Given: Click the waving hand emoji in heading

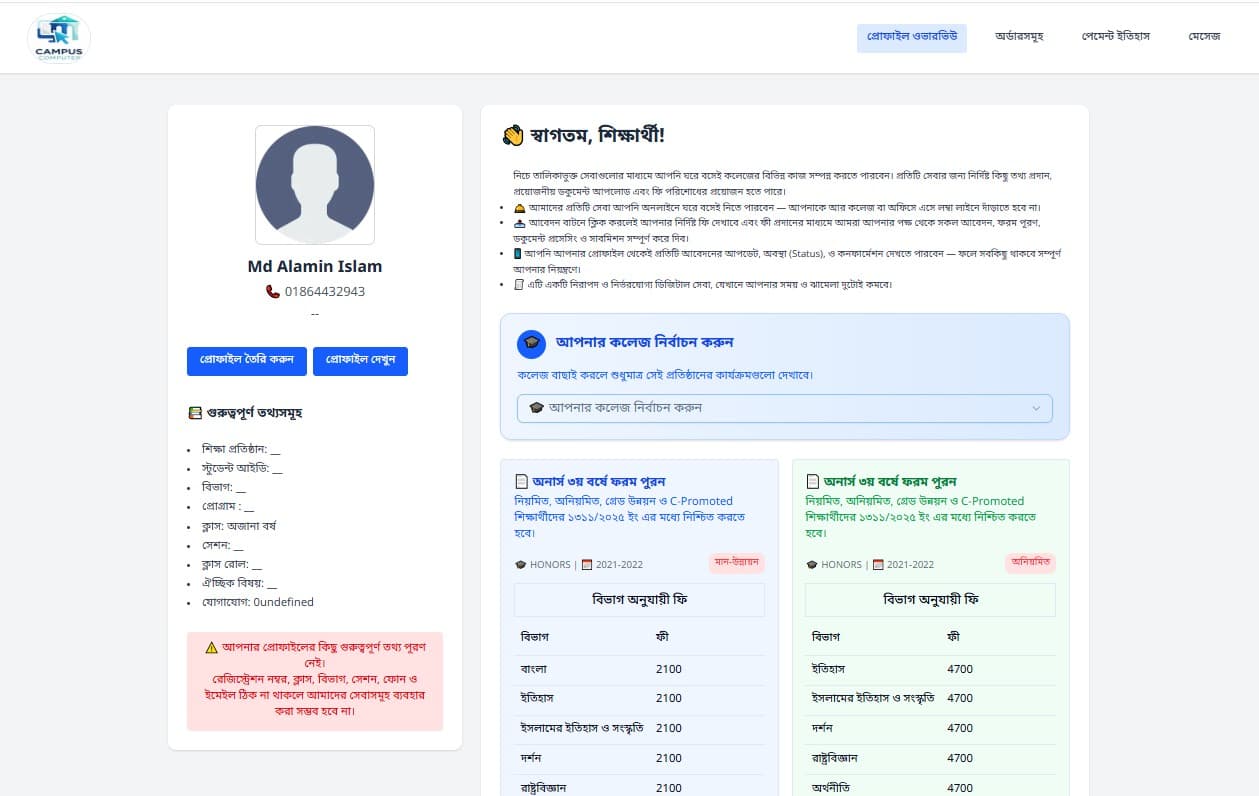Looking at the screenshot, I should point(513,136).
